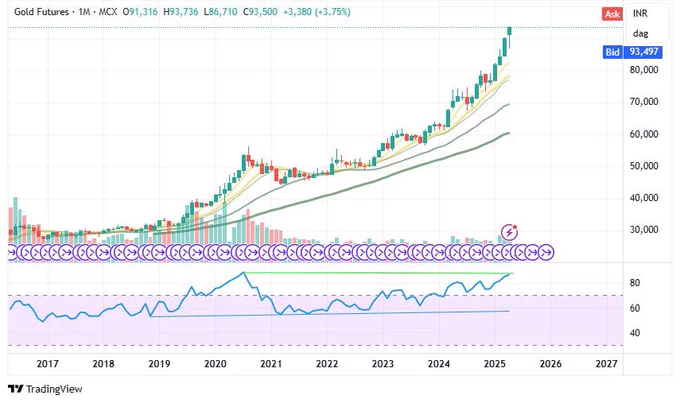This screenshot has width=680, height=403.
Task: Click the 70,000 price axis label
Action: coord(644,102)
